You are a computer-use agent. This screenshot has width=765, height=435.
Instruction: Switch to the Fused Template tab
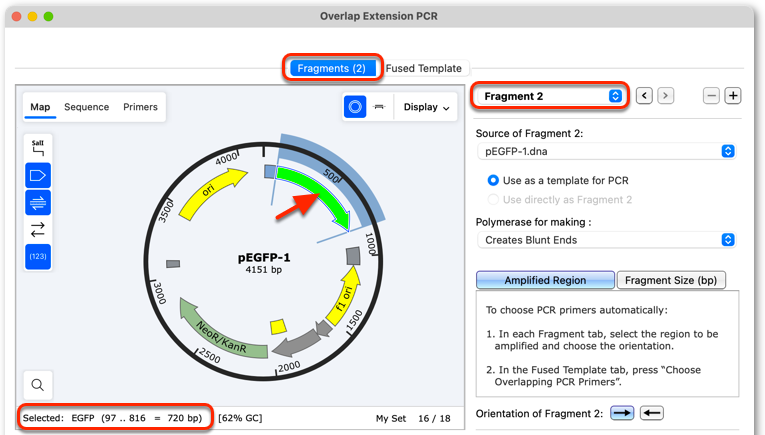pos(423,68)
